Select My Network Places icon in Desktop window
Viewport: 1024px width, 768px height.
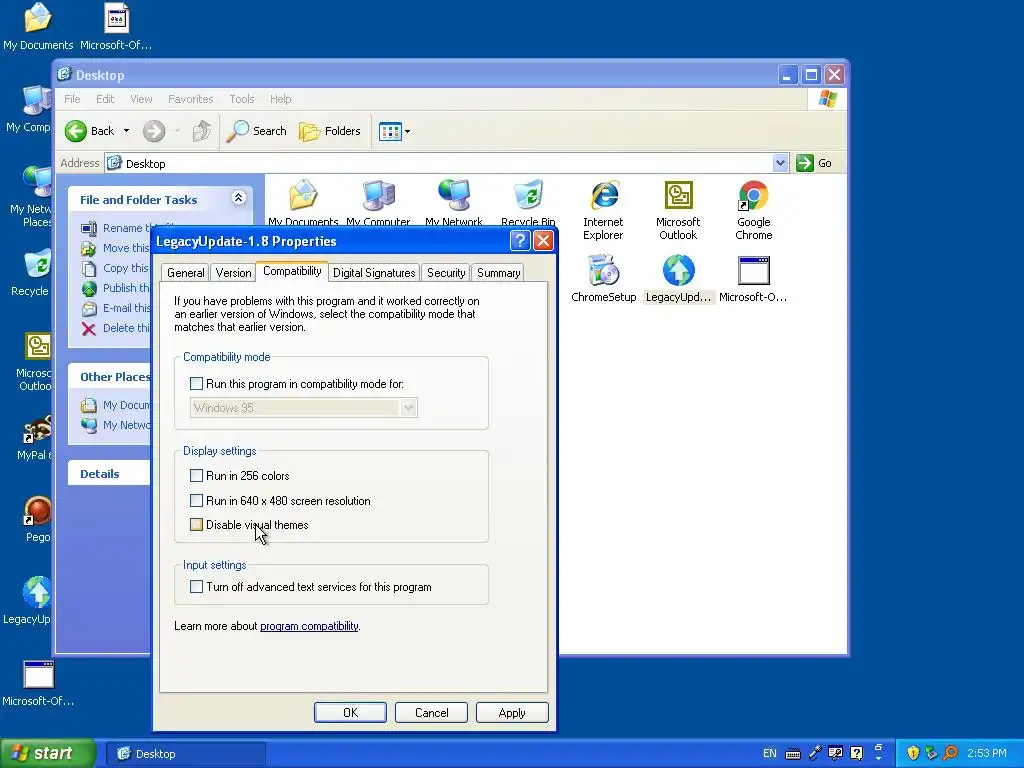pyautogui.click(x=454, y=203)
